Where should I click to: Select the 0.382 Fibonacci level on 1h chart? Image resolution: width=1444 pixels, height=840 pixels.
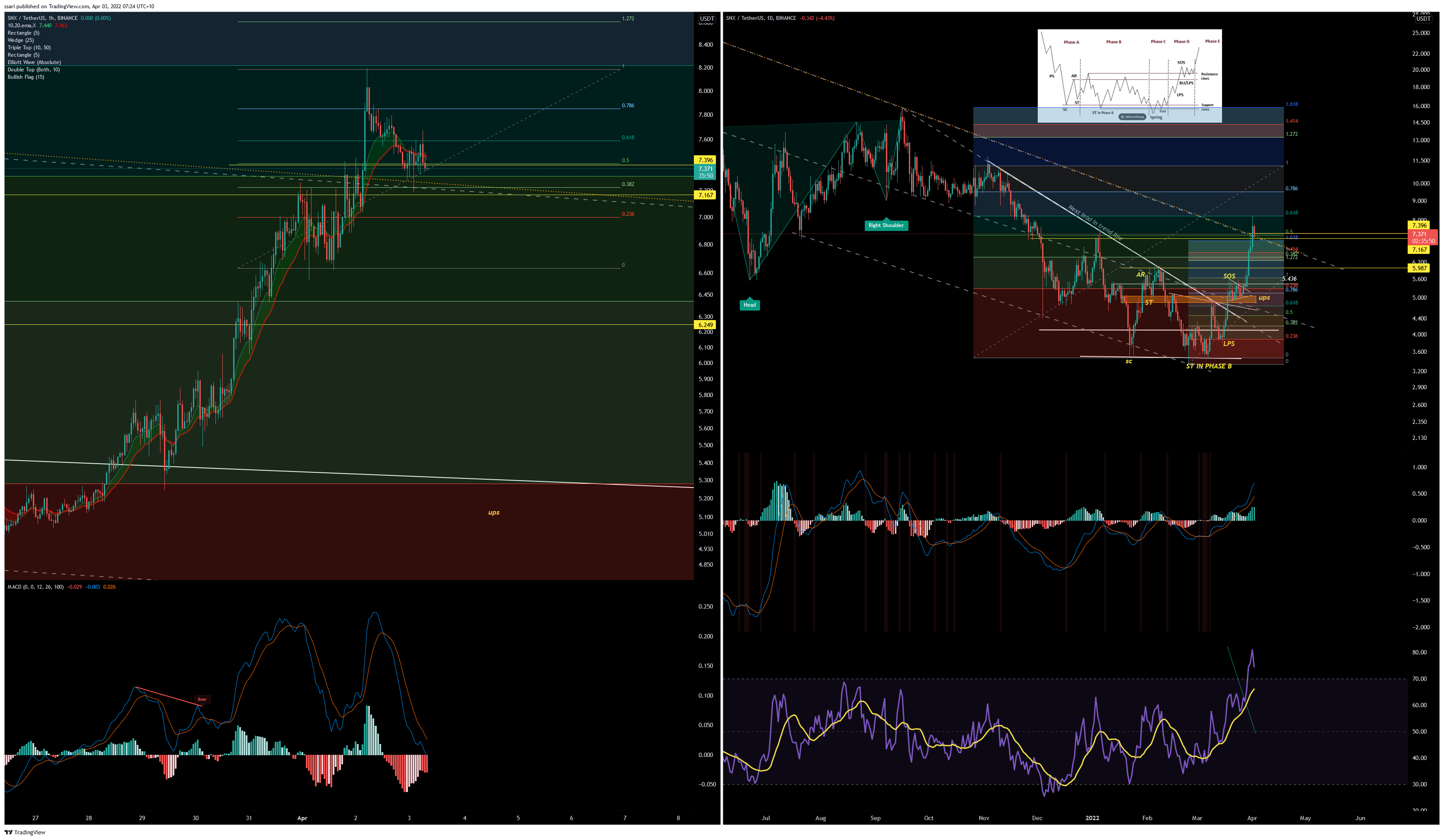[x=628, y=184]
